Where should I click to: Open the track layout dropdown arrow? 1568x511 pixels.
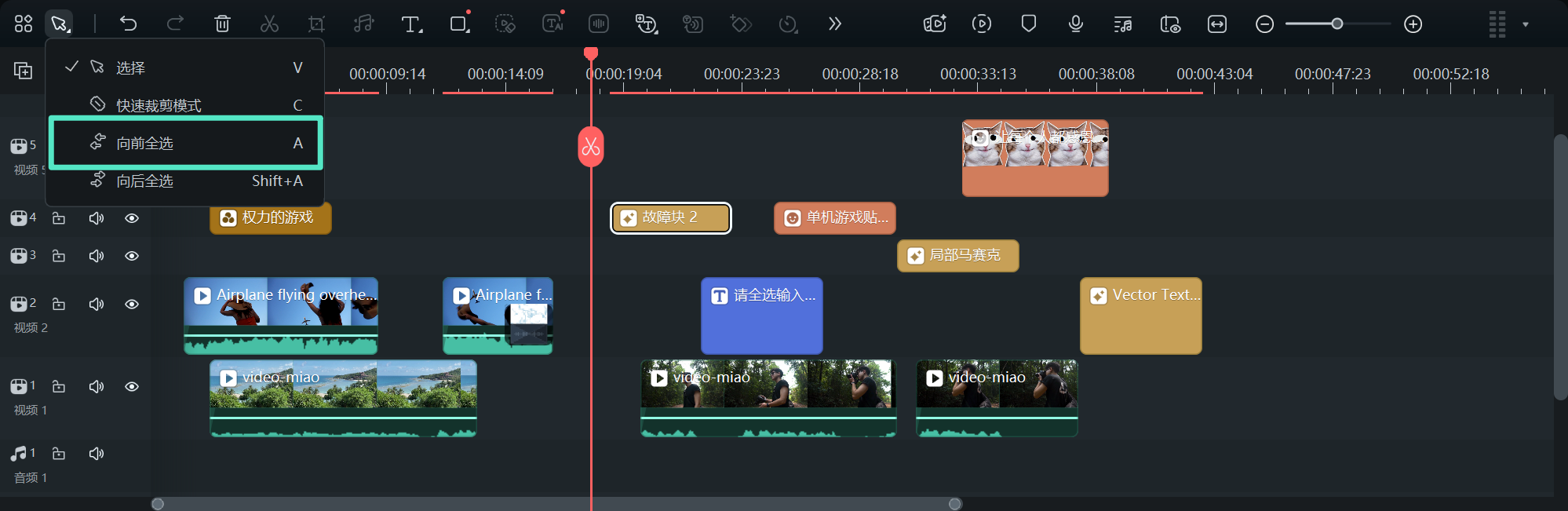tap(1525, 24)
